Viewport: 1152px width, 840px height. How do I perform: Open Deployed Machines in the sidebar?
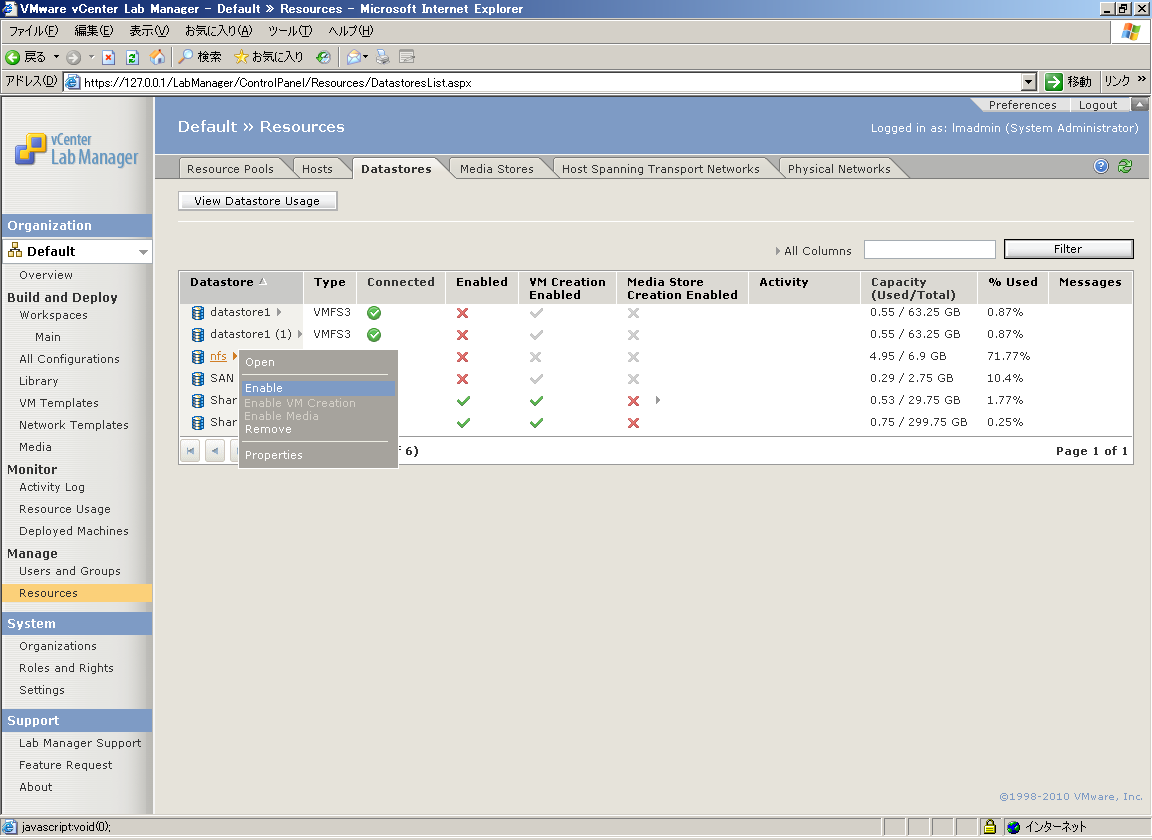[x=73, y=531]
